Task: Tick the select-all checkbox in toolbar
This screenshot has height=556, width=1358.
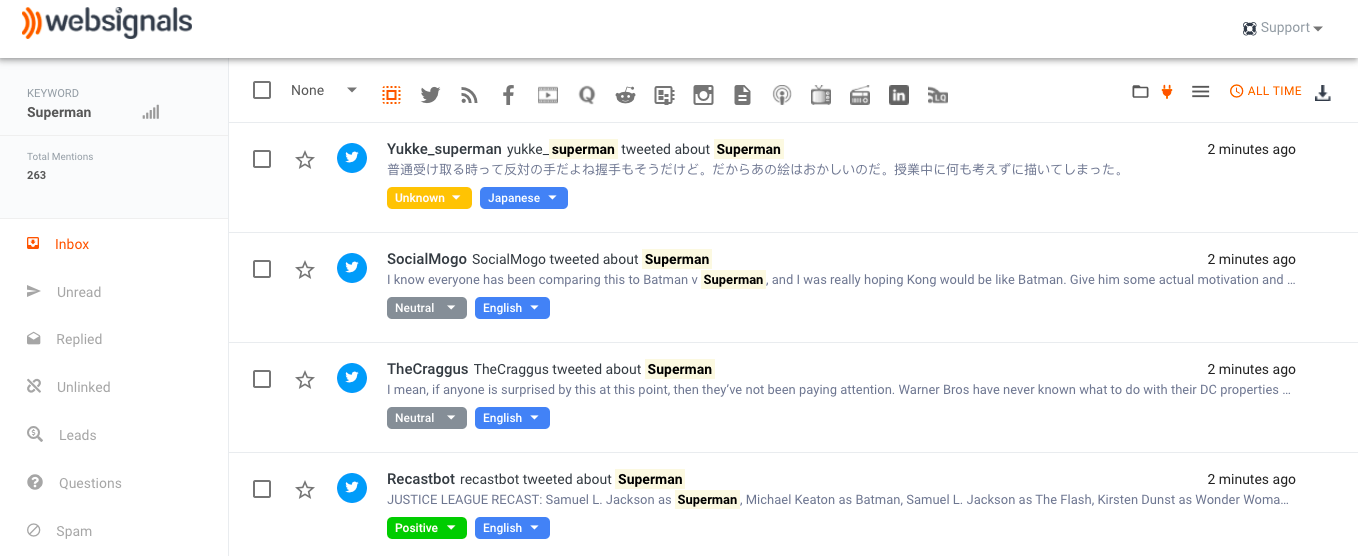Action: (x=262, y=90)
